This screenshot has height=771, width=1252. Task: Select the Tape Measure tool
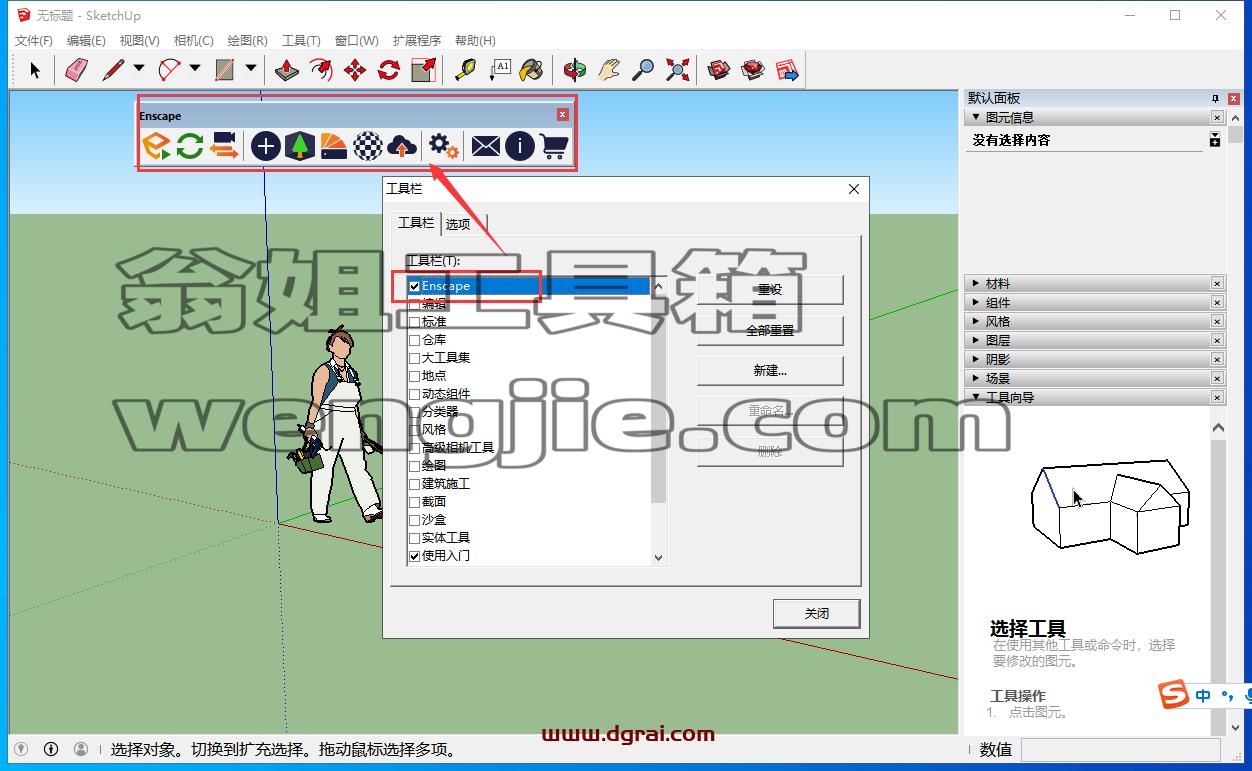point(465,69)
